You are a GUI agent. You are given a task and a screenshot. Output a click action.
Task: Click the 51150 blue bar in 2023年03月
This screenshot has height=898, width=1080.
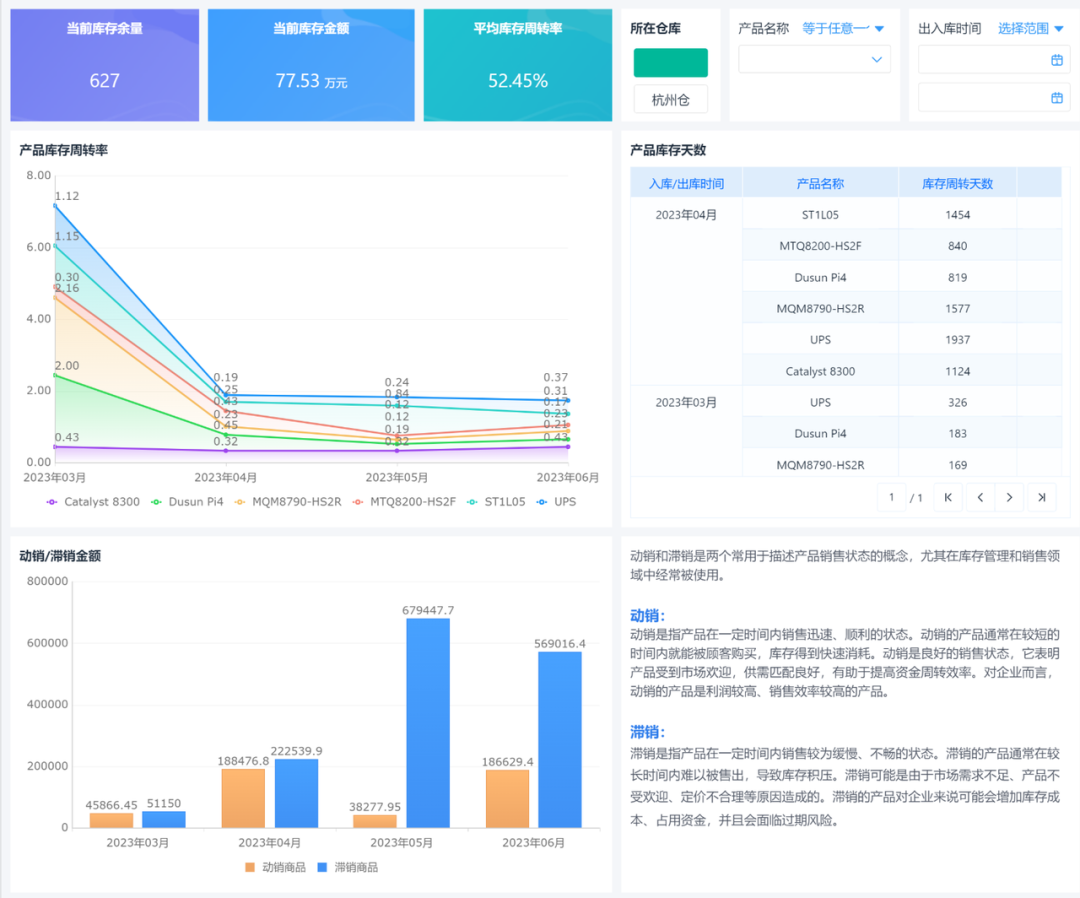(164, 819)
